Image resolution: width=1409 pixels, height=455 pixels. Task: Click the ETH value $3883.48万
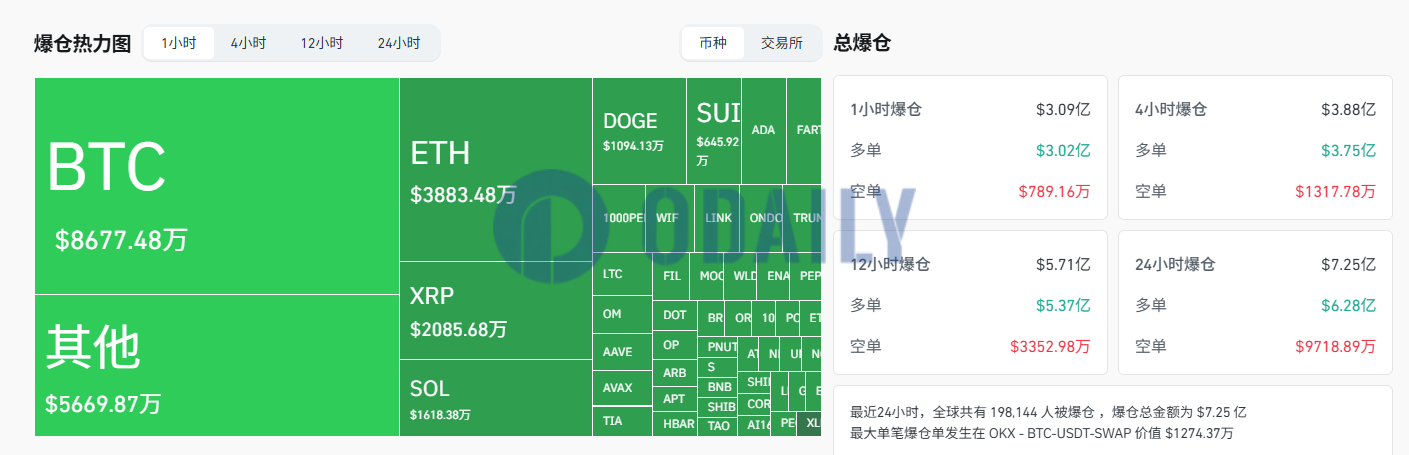(463, 195)
